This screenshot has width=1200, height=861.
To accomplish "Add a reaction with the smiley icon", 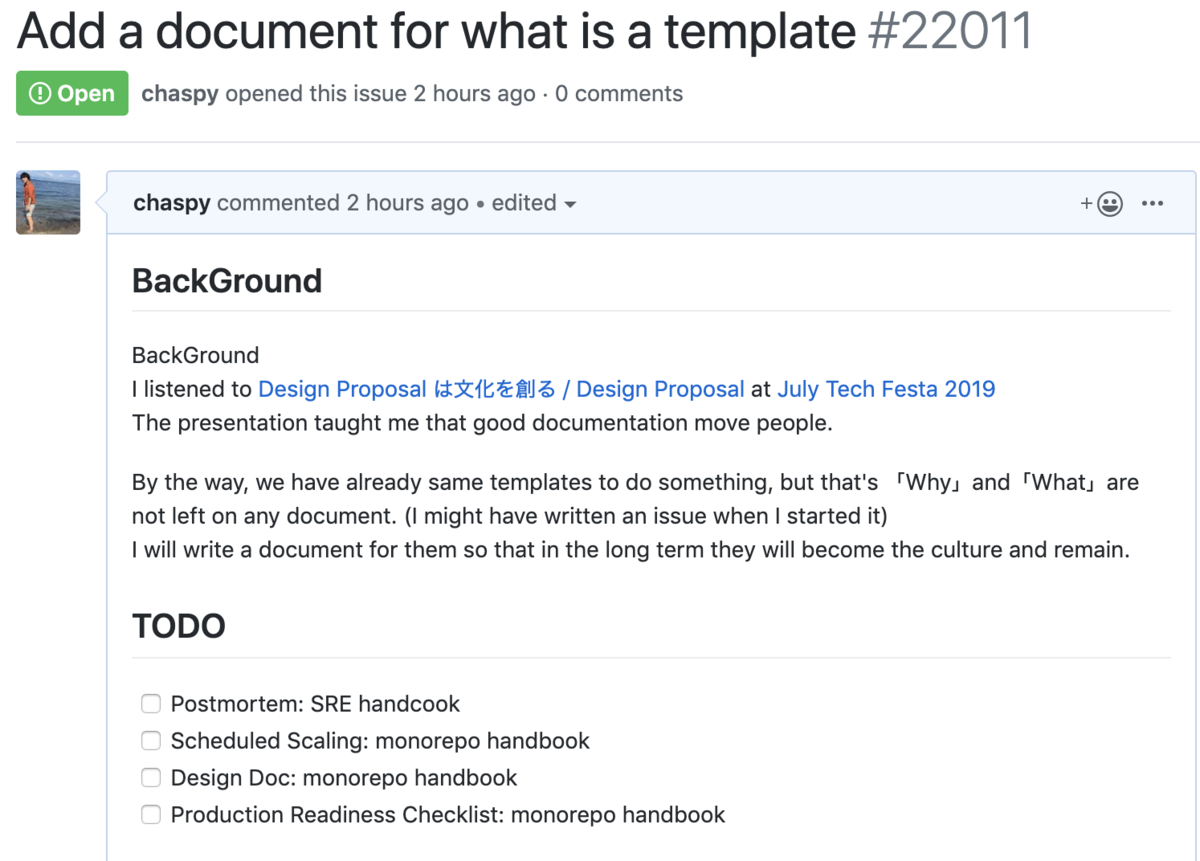I will 1101,204.
